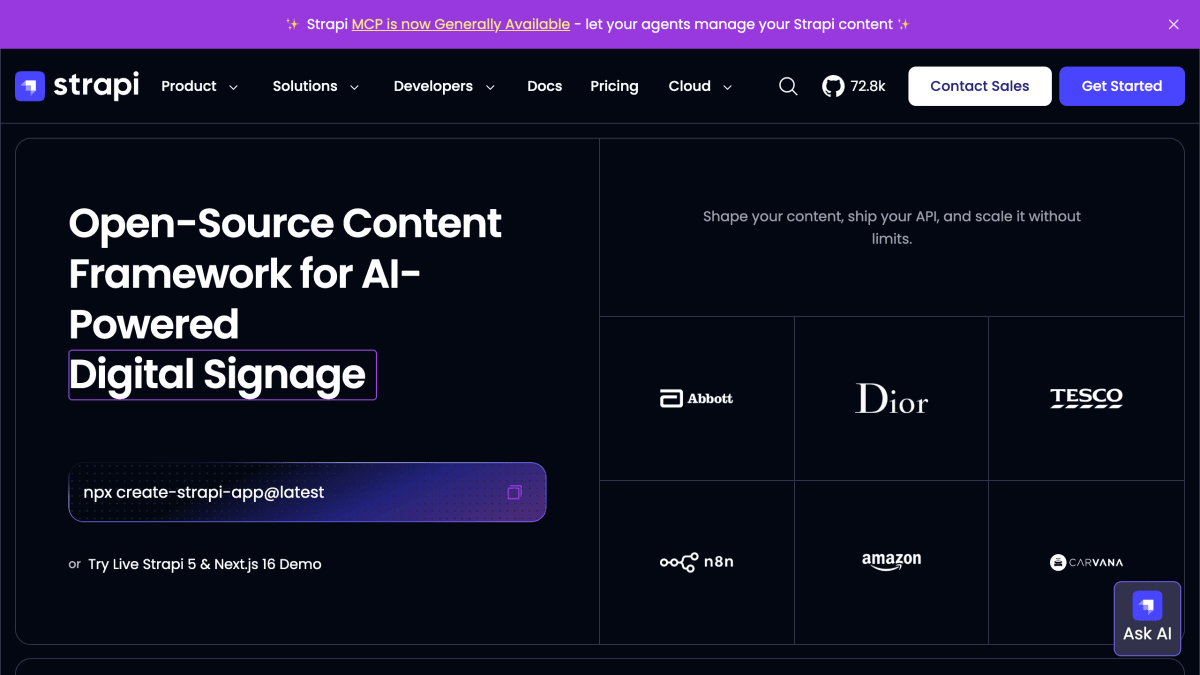The width and height of the screenshot is (1200, 675).
Task: Click the Dior logo tile
Action: click(x=891, y=399)
